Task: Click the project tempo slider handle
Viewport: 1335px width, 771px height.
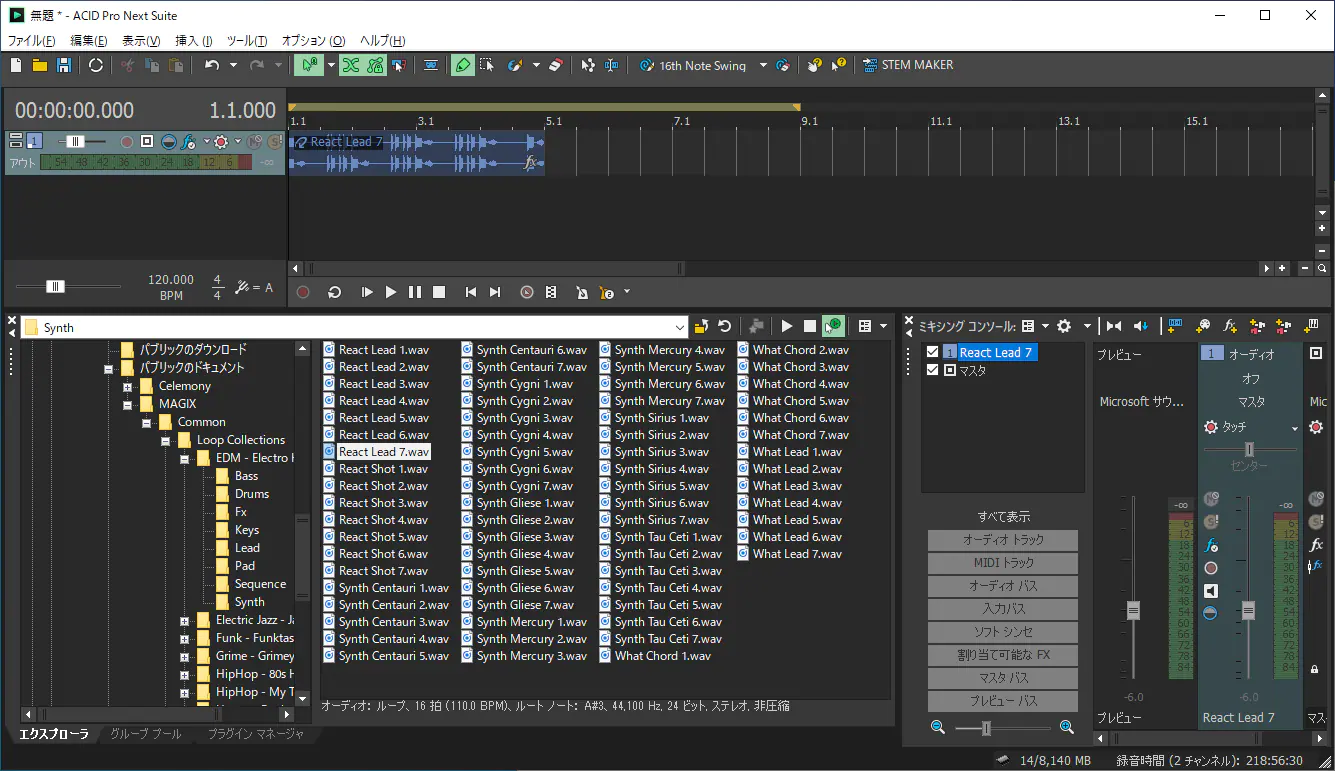Action: [56, 287]
